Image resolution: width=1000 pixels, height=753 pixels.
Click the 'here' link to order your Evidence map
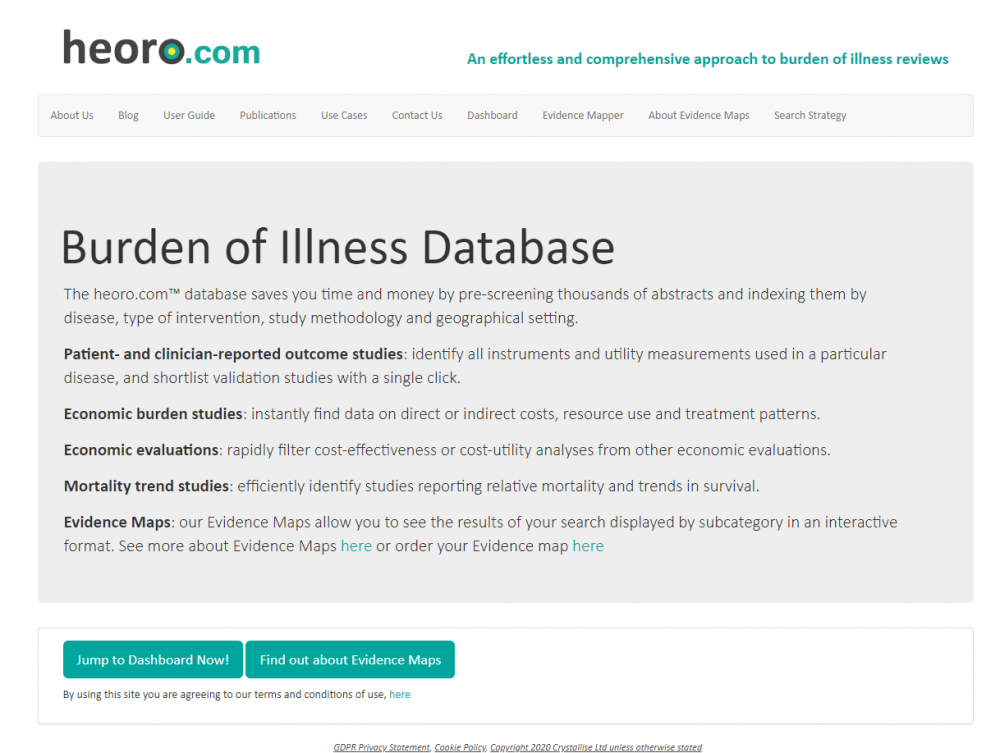[x=588, y=546]
